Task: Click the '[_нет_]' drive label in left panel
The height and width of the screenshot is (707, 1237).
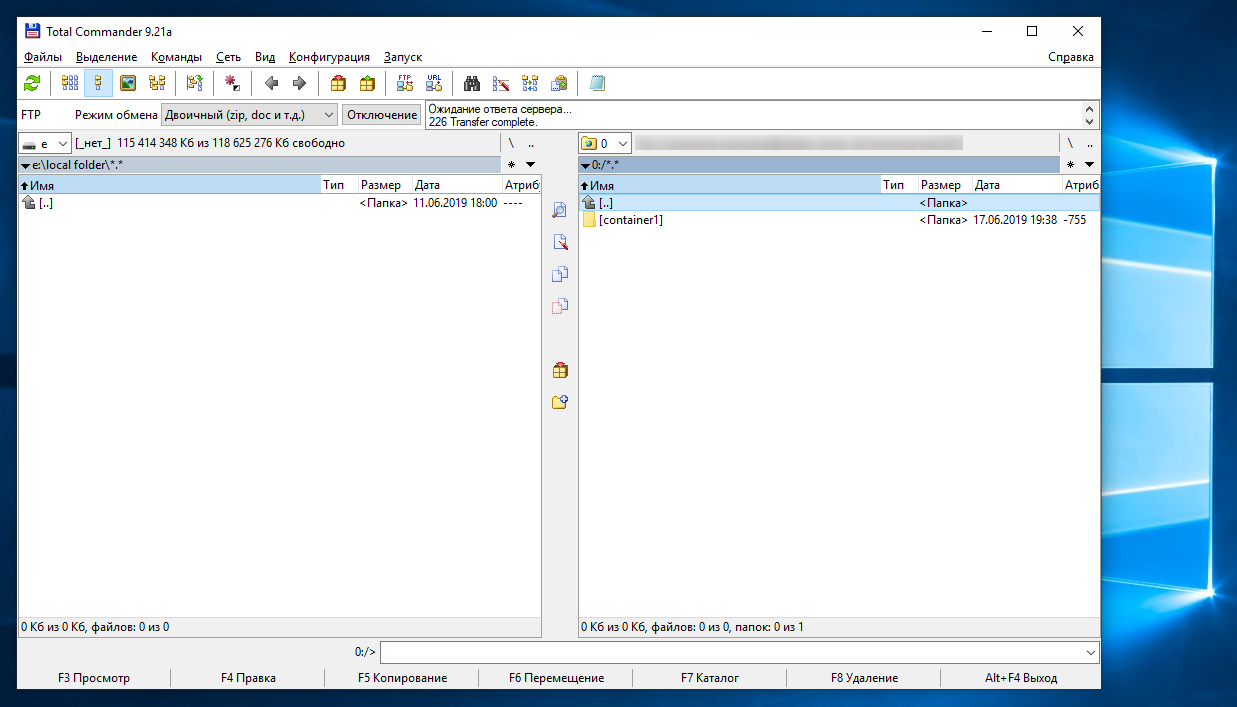Action: pyautogui.click(x=93, y=143)
